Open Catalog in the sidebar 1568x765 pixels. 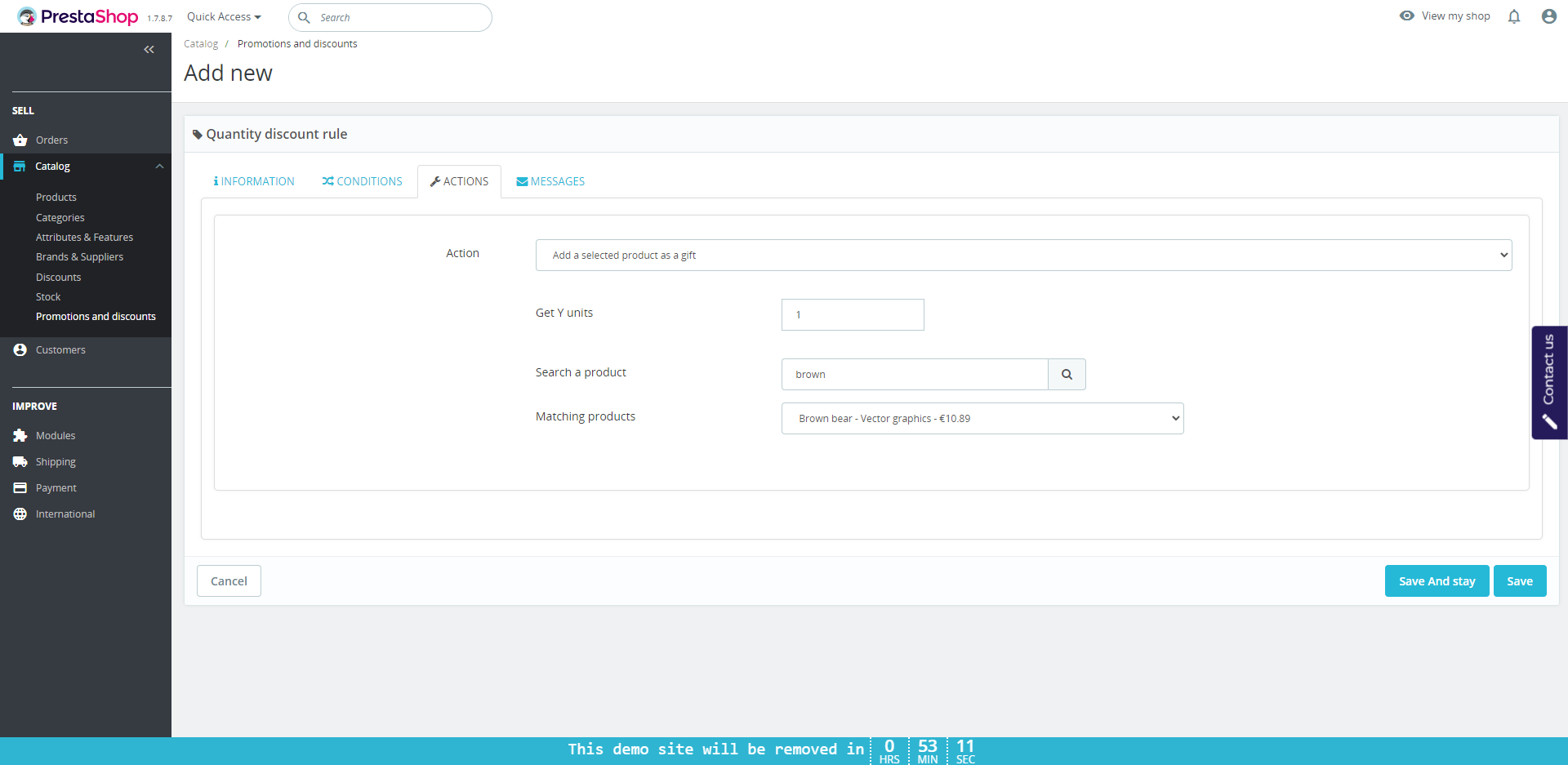point(53,167)
